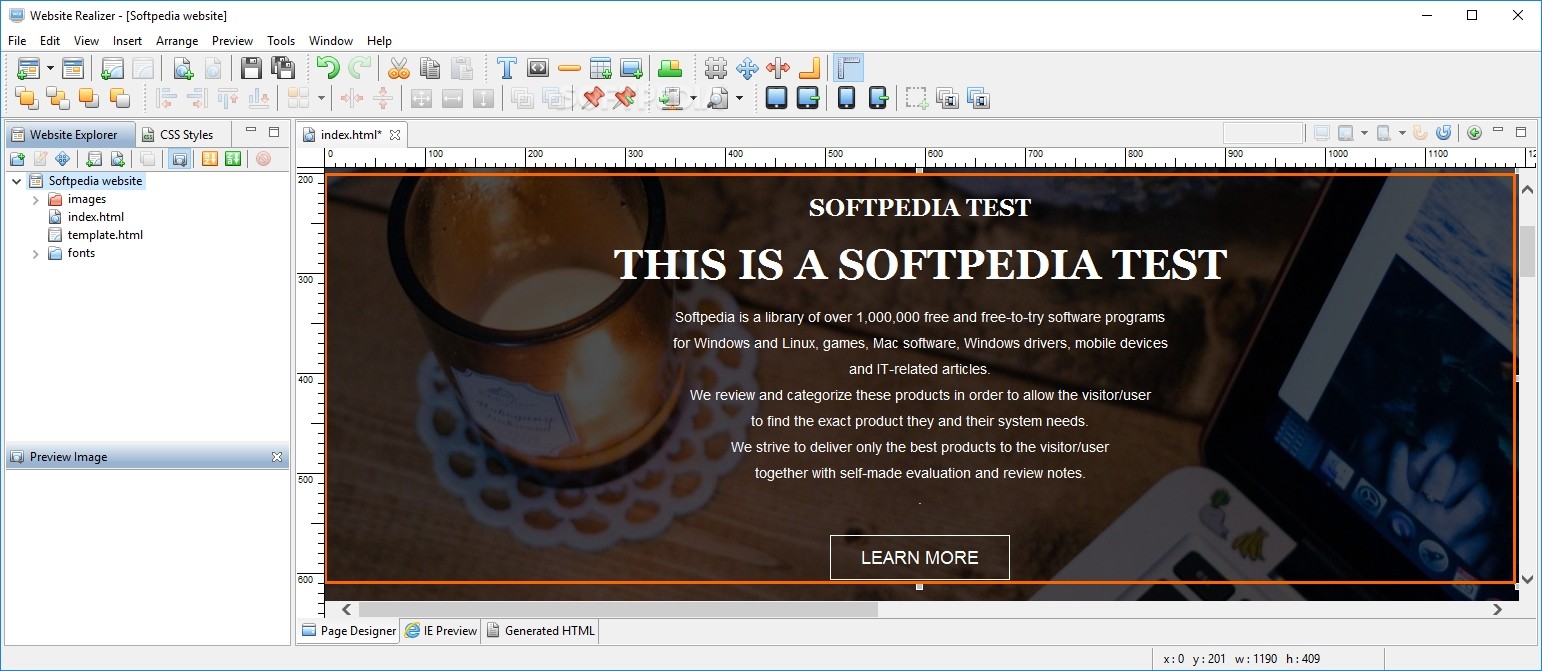Open the preview magnifier dropdown arrow

point(740,98)
